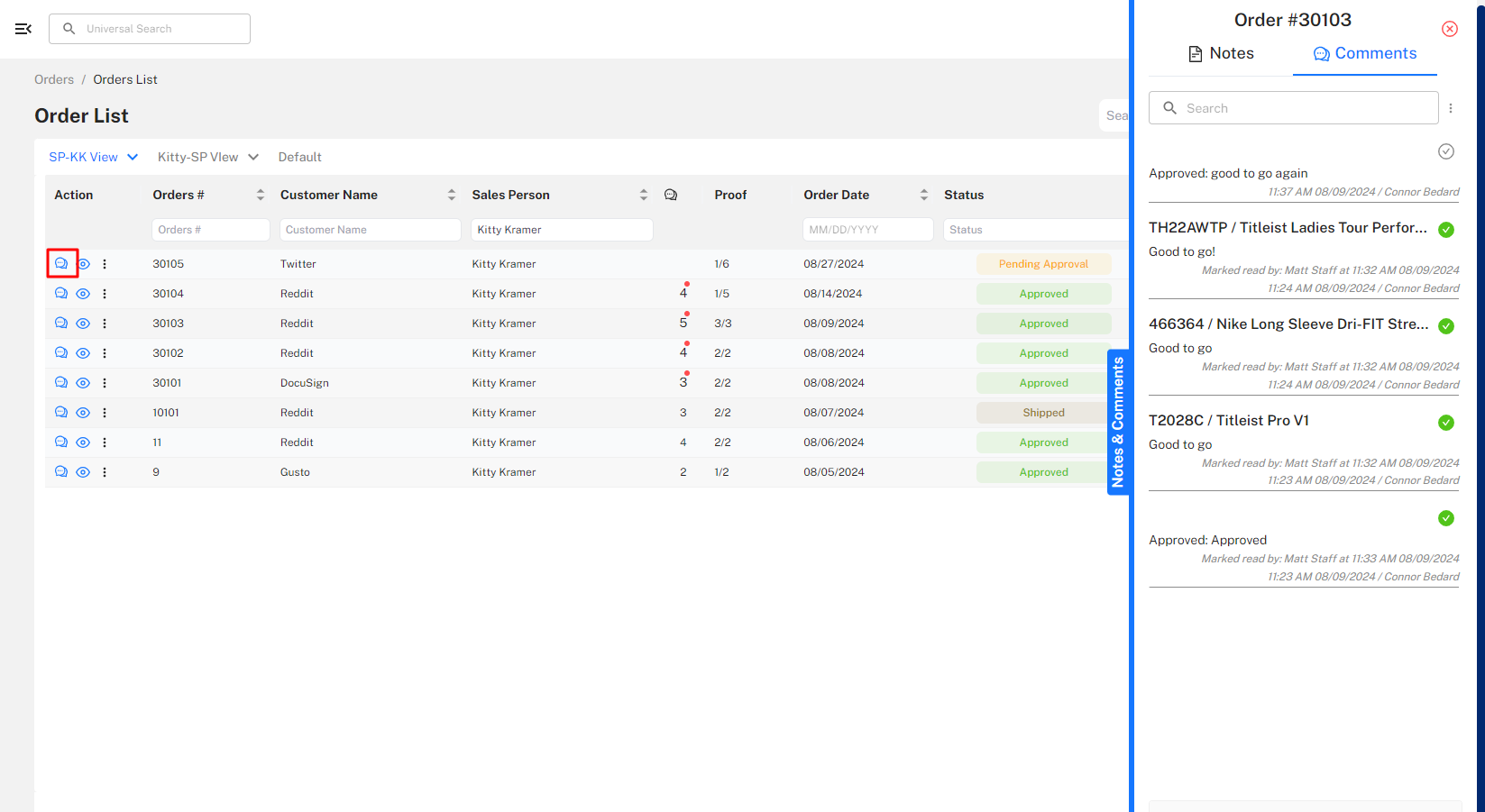Open comments for order 9
This screenshot has width=1485, height=812.
click(61, 472)
